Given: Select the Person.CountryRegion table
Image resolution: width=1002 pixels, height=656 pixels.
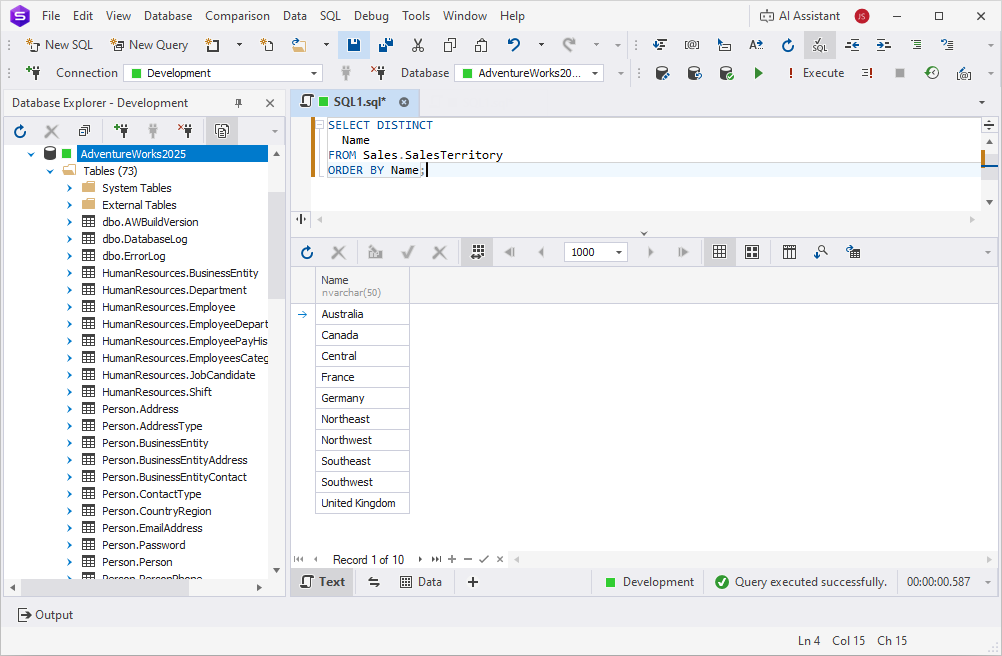Looking at the screenshot, I should tap(157, 511).
